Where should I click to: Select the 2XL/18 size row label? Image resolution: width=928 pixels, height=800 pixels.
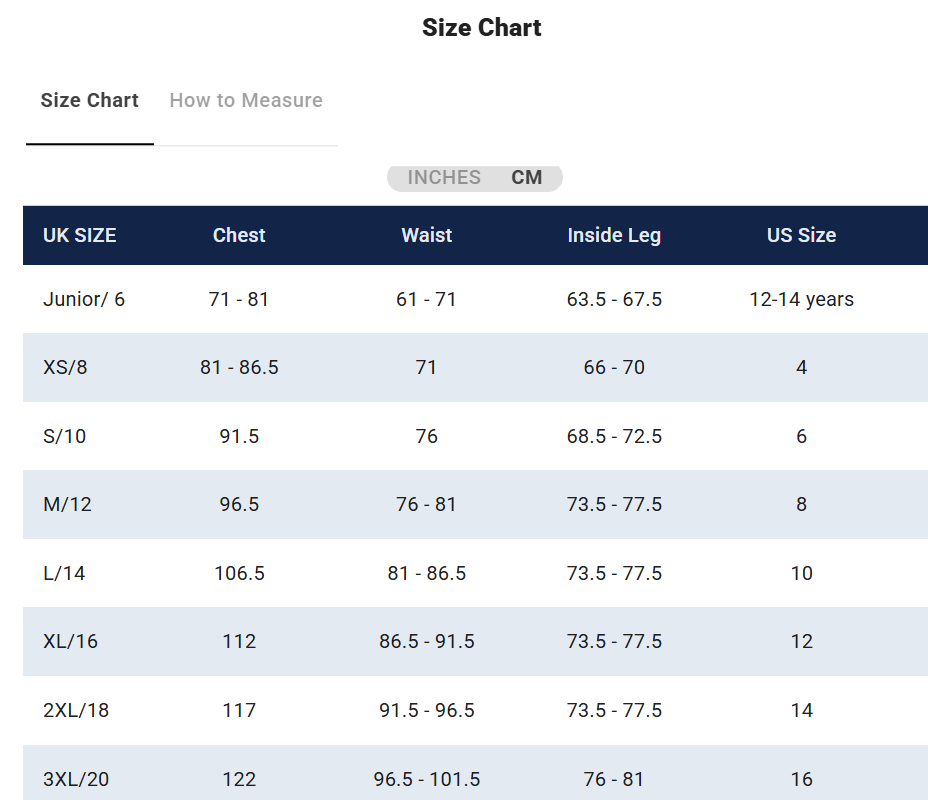pos(76,711)
